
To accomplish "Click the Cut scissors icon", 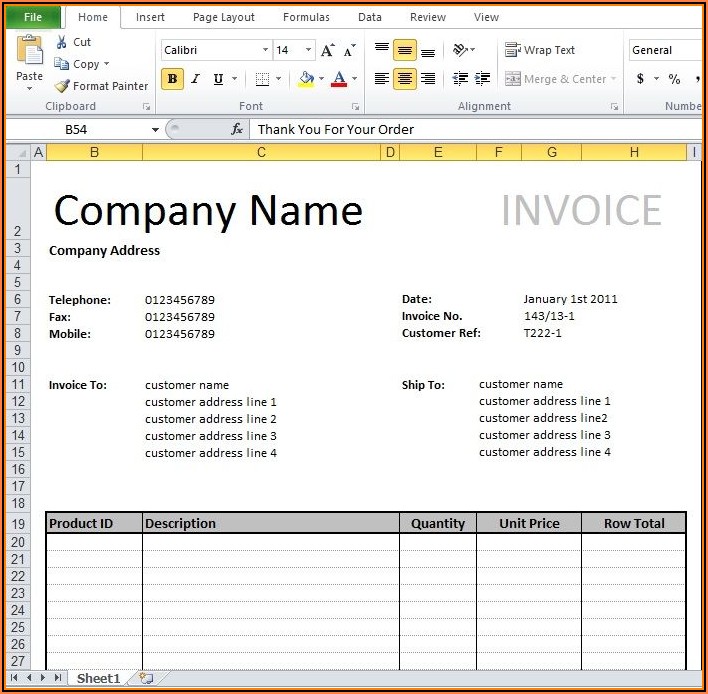I will 62,42.
